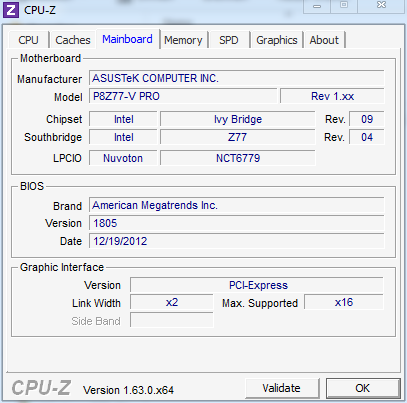
Task: Click the model field P8Z77-V PRO
Action: coord(183,96)
